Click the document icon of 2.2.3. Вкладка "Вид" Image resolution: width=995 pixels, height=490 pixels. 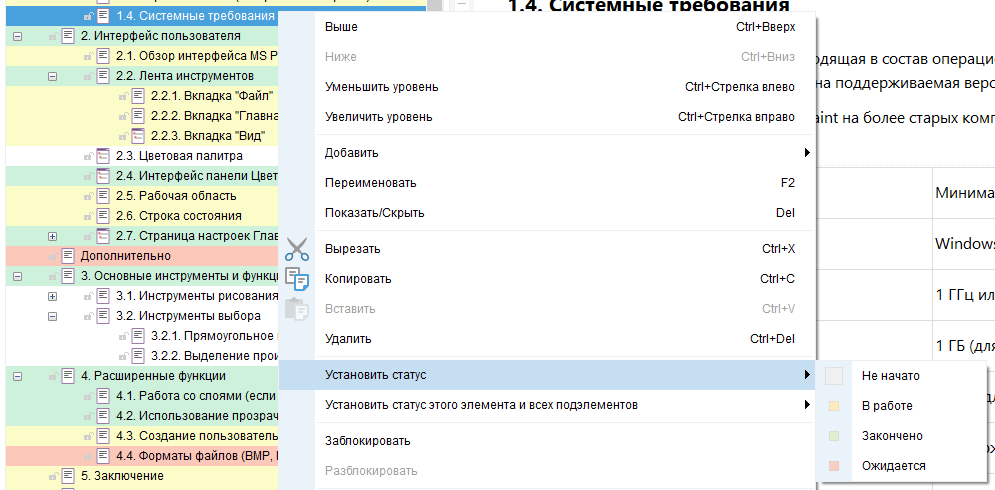pyautogui.click(x=138, y=136)
